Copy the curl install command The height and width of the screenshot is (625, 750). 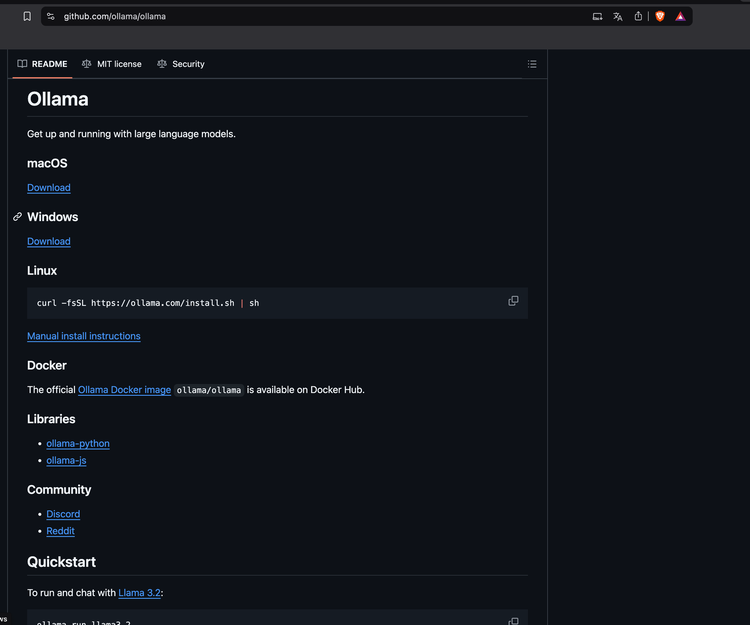[513, 301]
